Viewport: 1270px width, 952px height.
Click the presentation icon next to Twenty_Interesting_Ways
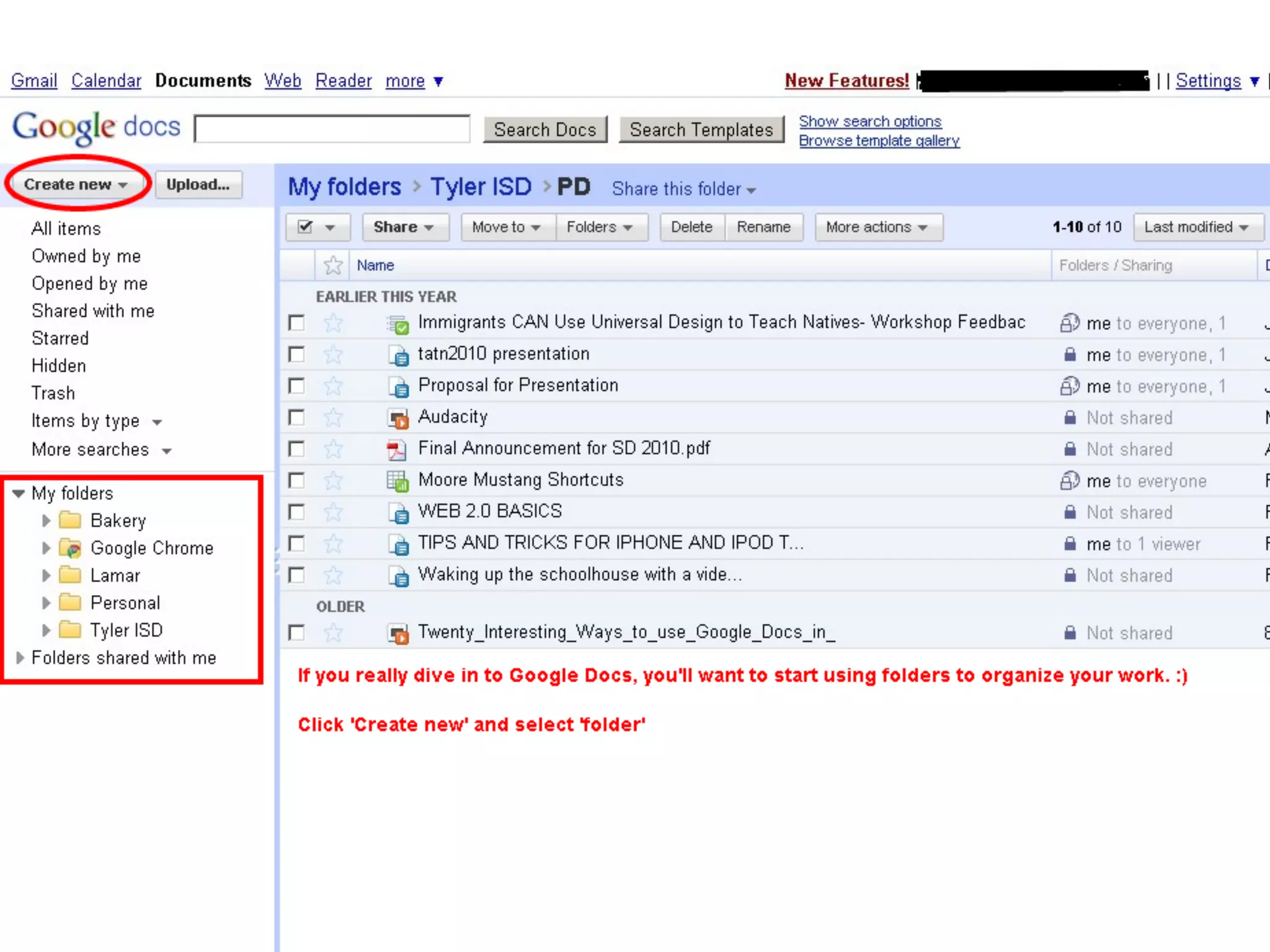[x=397, y=633]
